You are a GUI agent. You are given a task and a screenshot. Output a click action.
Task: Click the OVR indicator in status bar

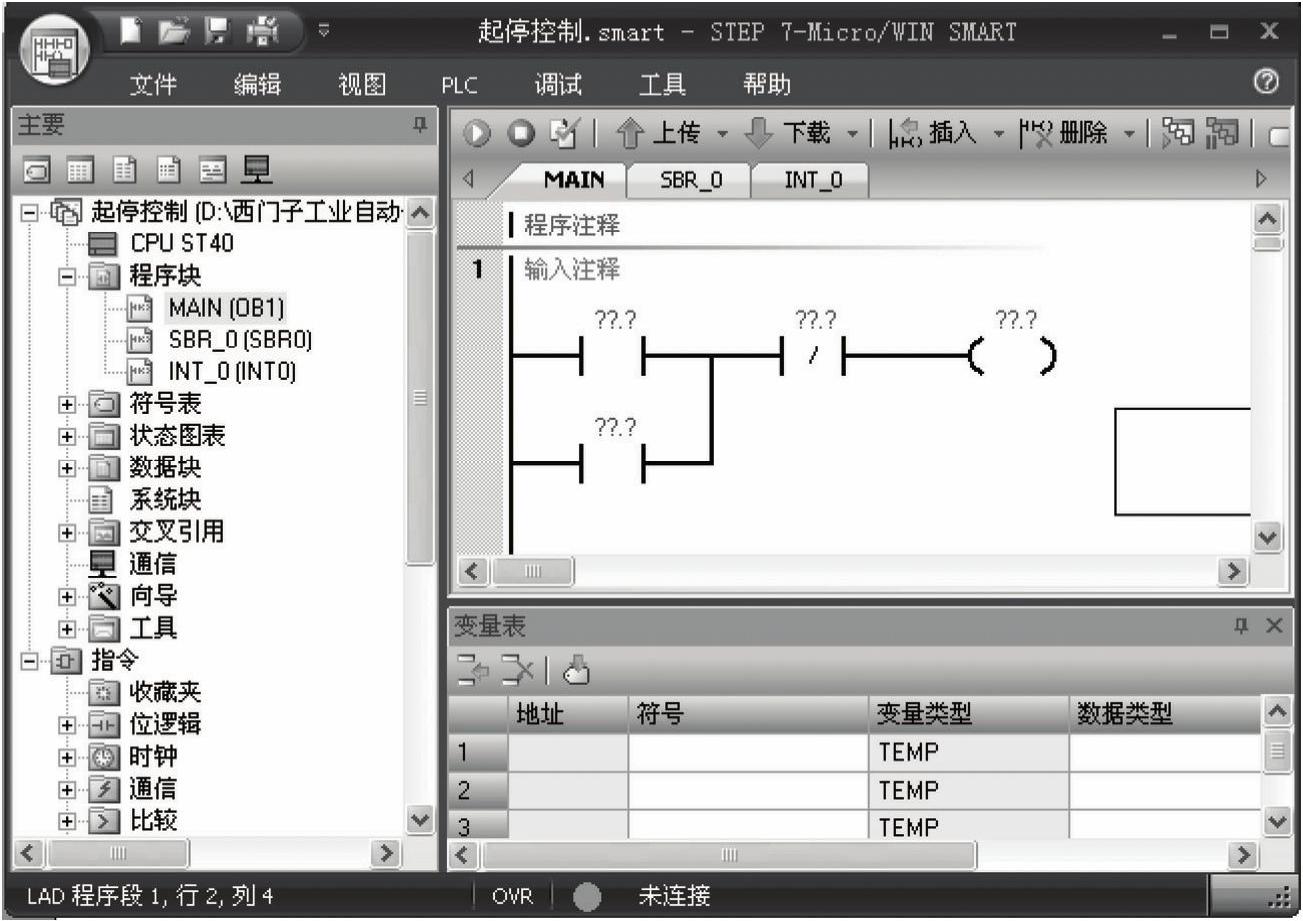(513, 896)
